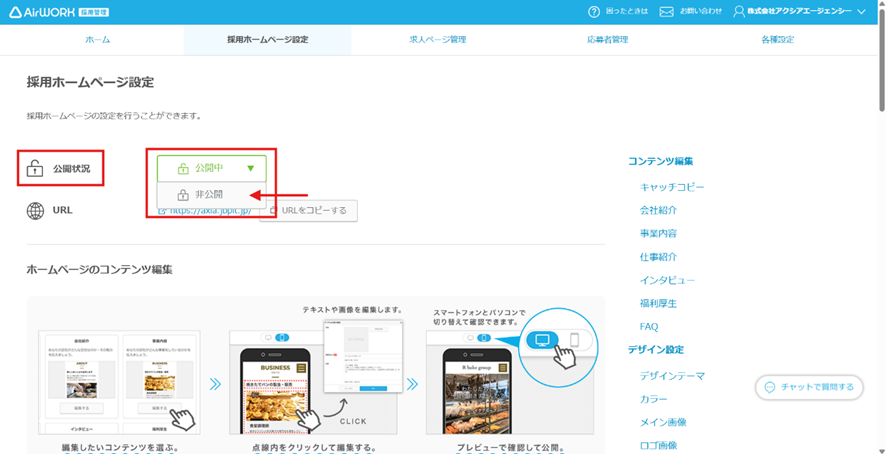Click the large monitor preview icon
Image resolution: width=886 pixels, height=454 pixels.
click(x=543, y=340)
